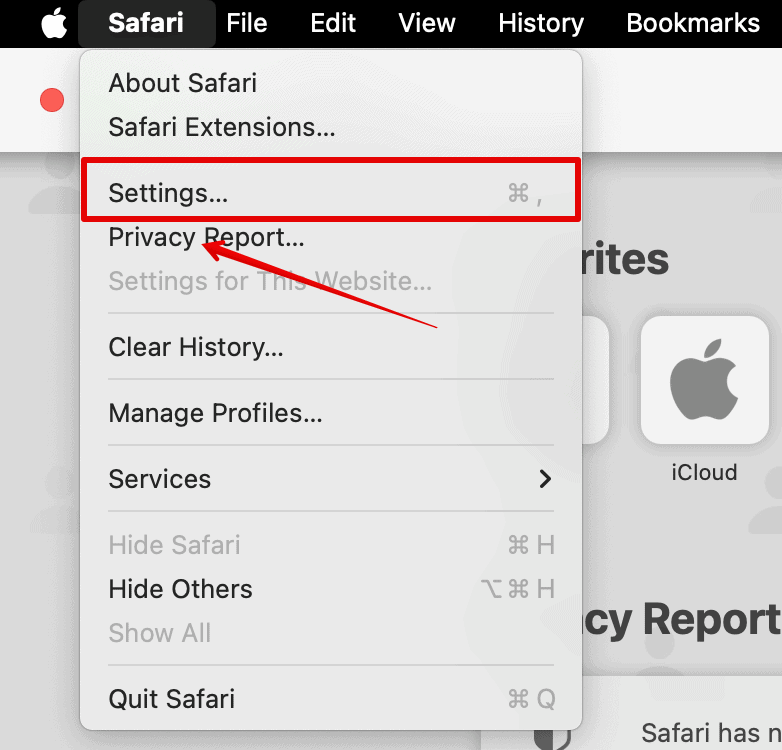782x750 pixels.
Task: Choose Clear History…
Action: 196,347
